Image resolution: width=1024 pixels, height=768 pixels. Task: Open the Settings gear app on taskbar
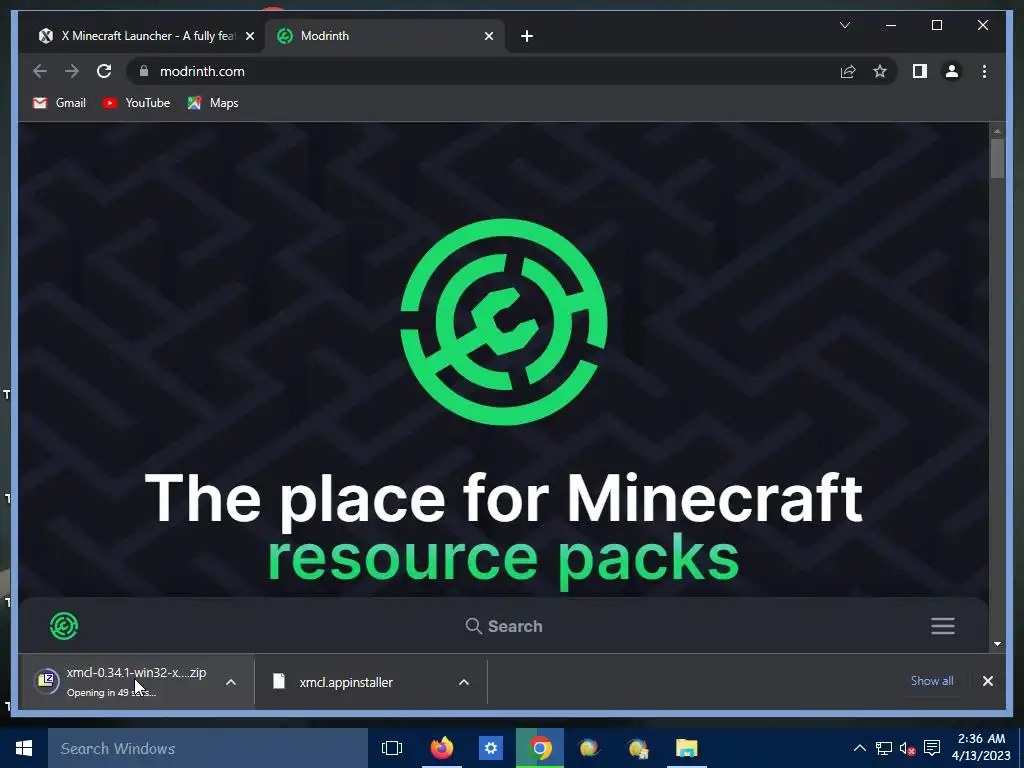490,748
